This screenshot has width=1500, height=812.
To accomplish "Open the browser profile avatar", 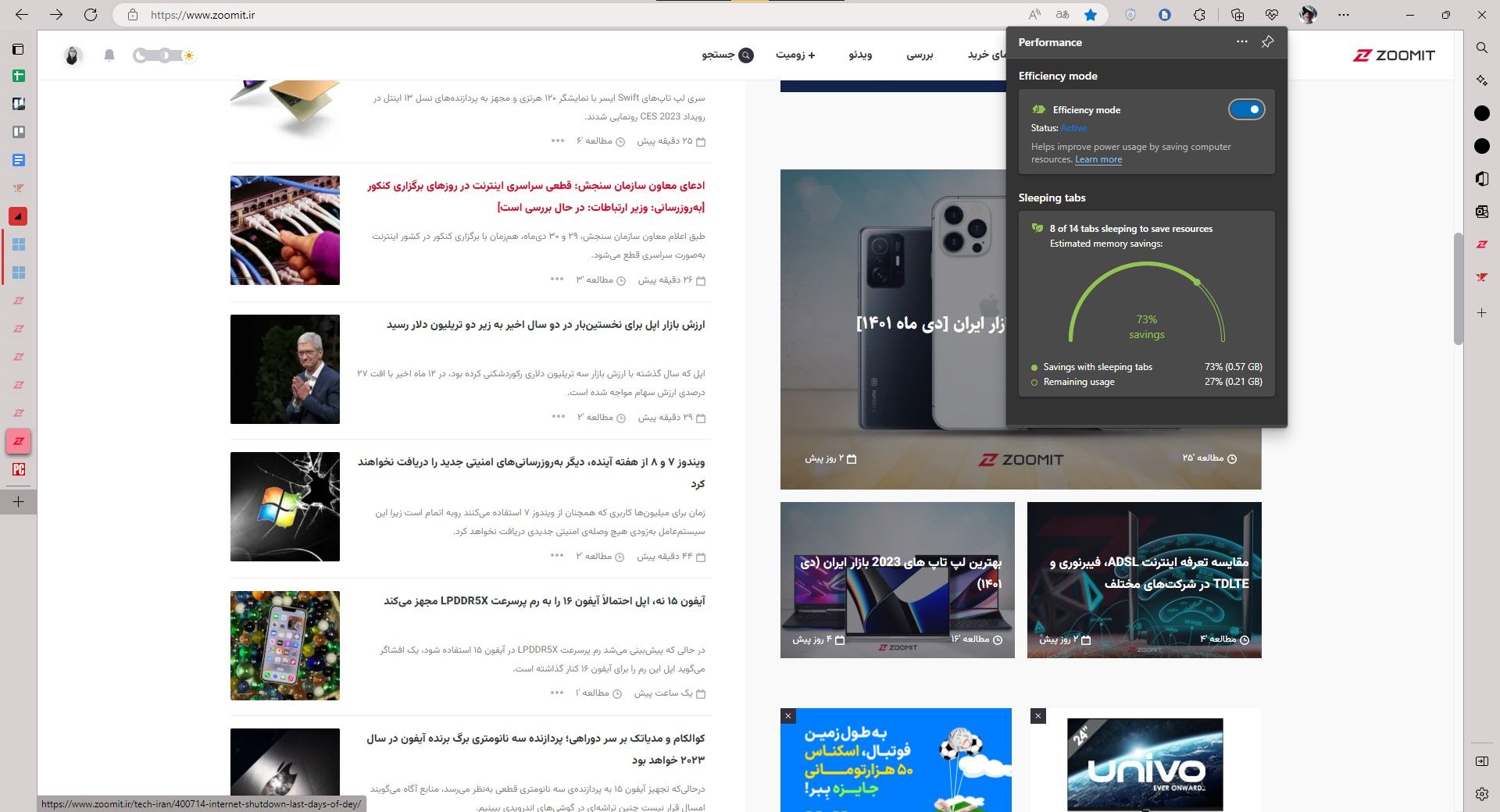I will click(1308, 15).
